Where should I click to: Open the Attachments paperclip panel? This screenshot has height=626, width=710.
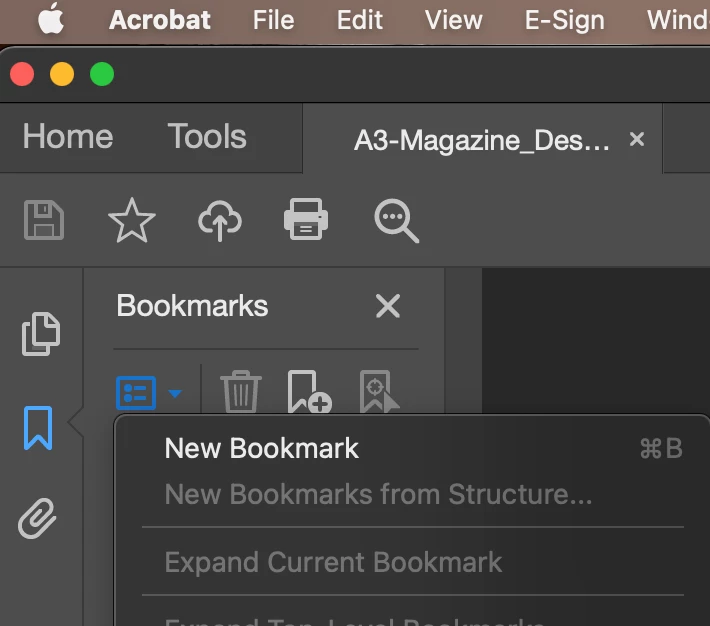point(37,518)
